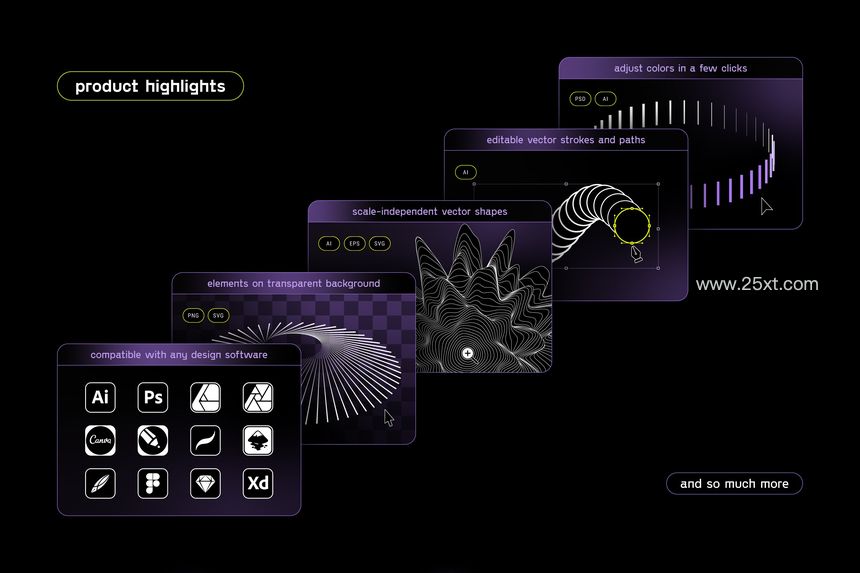The height and width of the screenshot is (573, 860).
Task: Click the feather quill app icon
Action: (x=100, y=483)
